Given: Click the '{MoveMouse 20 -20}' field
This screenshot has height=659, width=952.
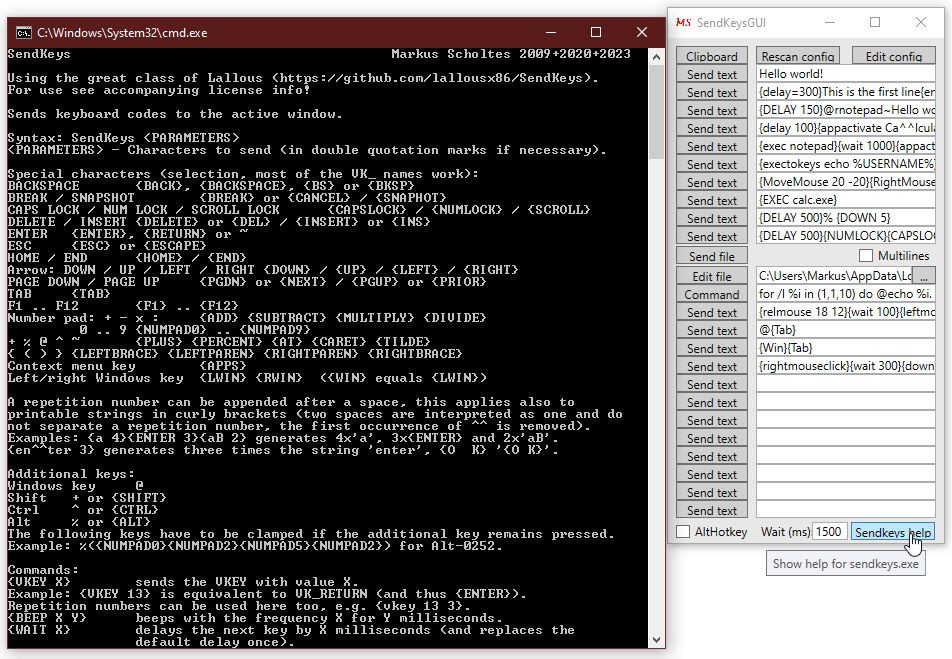Looking at the screenshot, I should 845,182.
